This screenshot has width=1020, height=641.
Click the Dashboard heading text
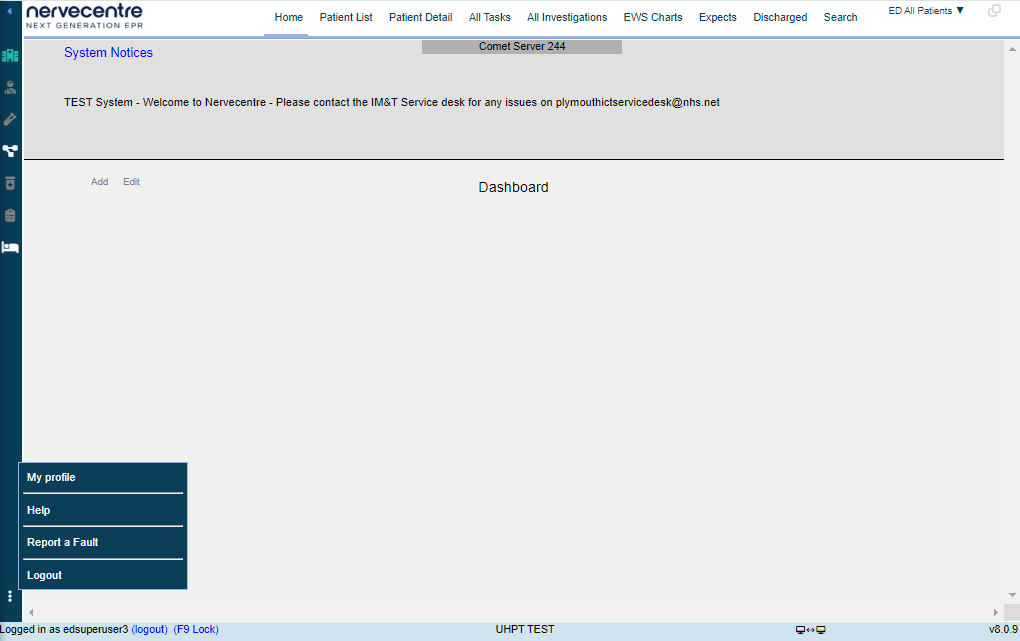coord(513,187)
